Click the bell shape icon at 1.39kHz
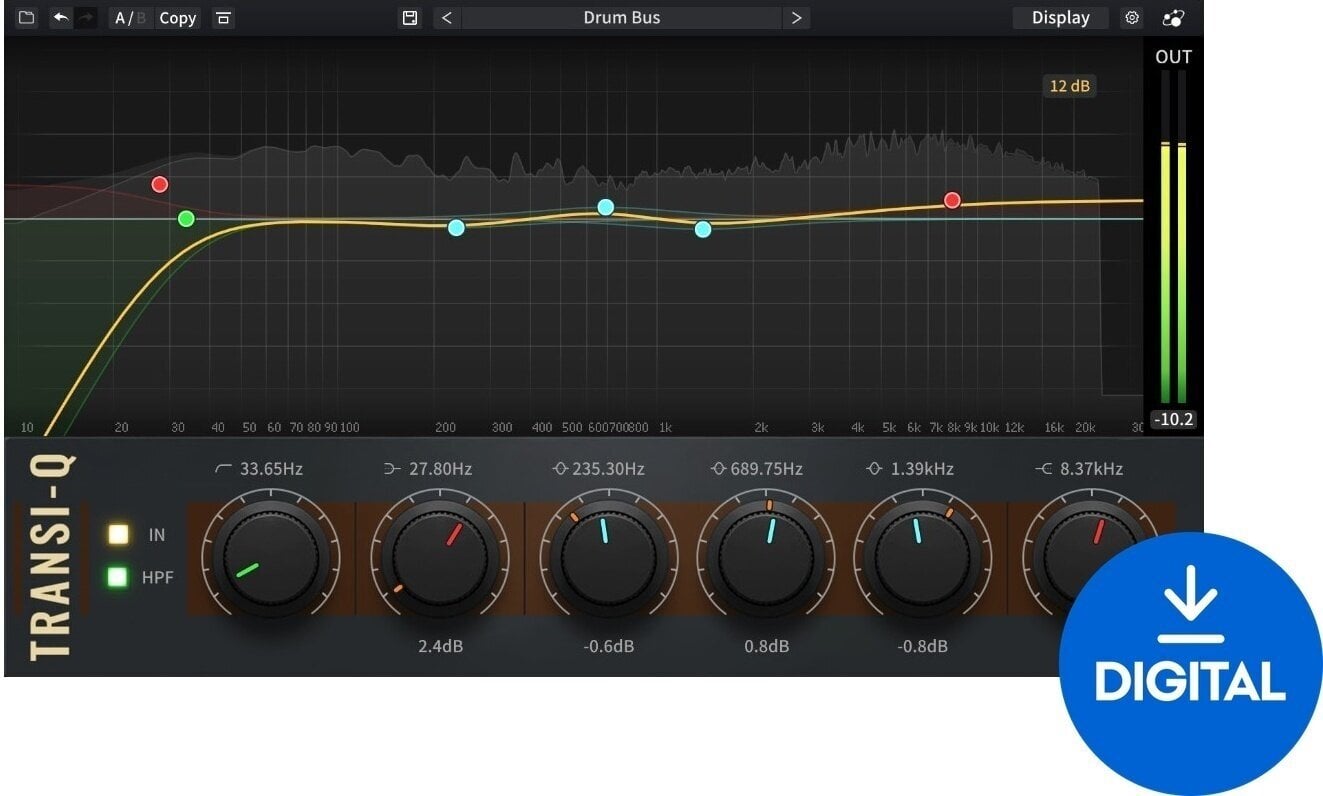 pyautogui.click(x=875, y=469)
